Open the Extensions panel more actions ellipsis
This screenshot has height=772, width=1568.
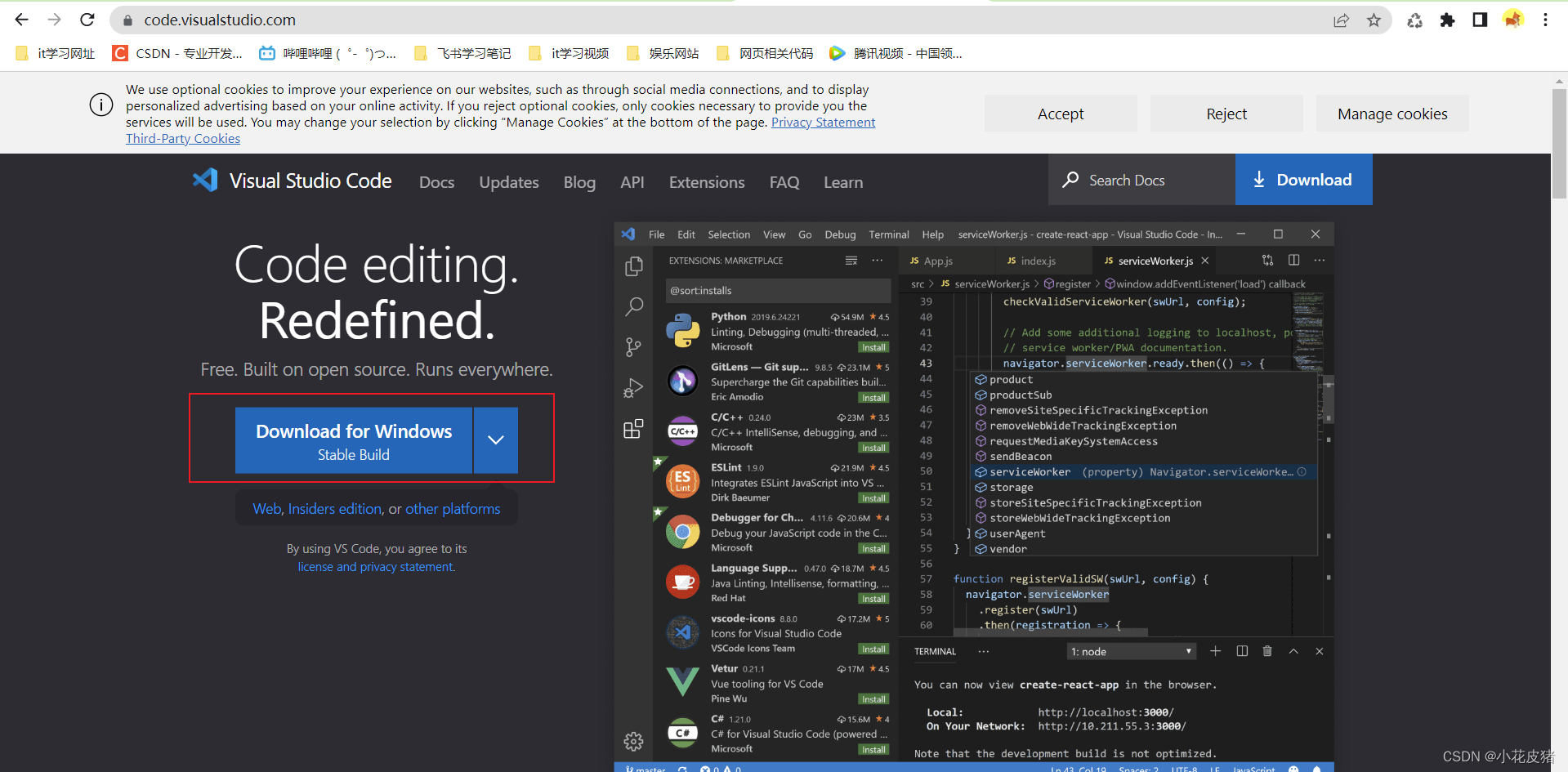pos(878,261)
